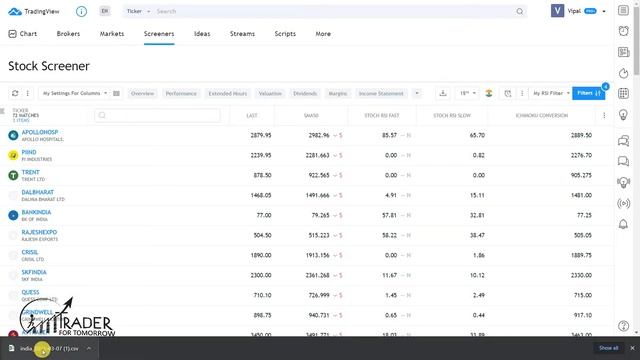Click the screener refresh icon

pos(15,93)
